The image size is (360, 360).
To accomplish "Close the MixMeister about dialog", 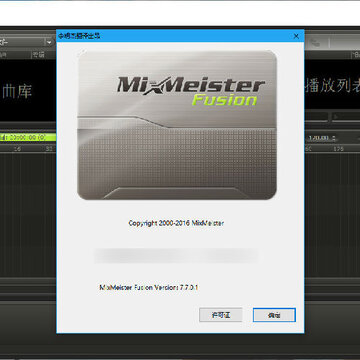I will 296,36.
